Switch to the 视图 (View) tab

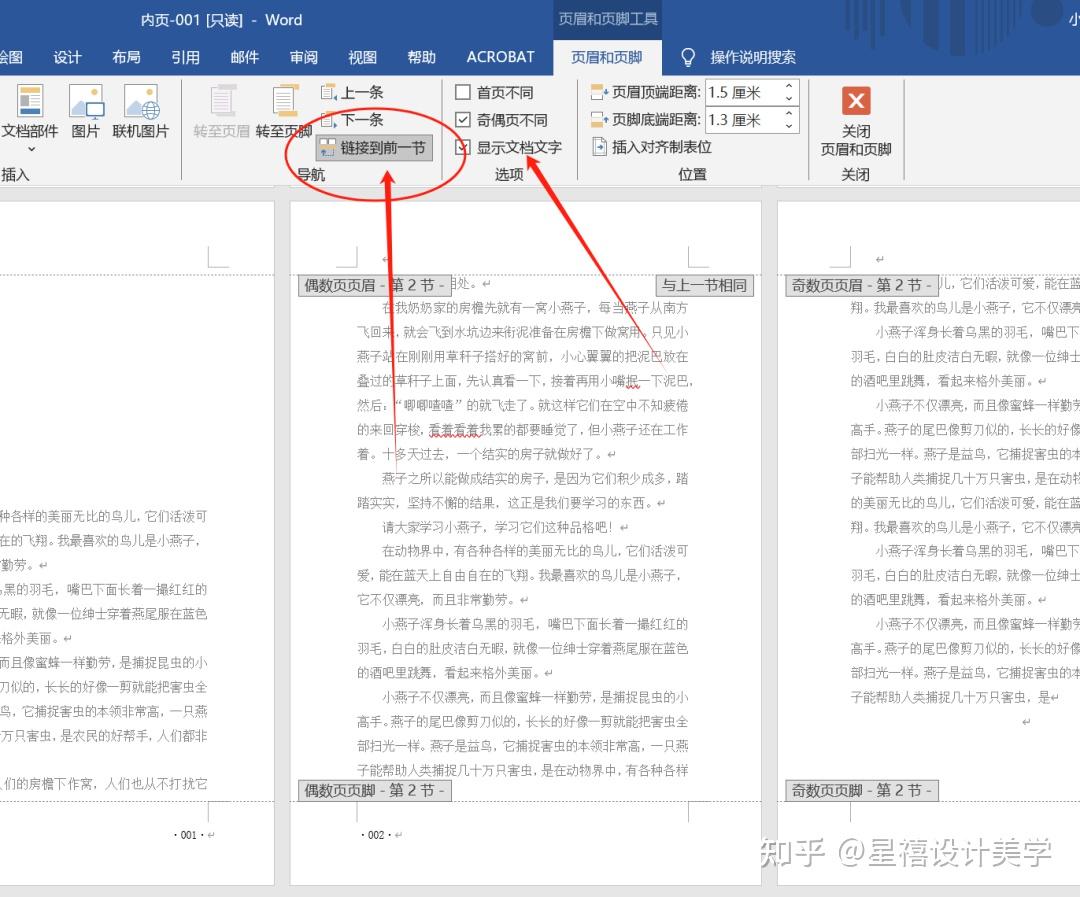point(362,57)
